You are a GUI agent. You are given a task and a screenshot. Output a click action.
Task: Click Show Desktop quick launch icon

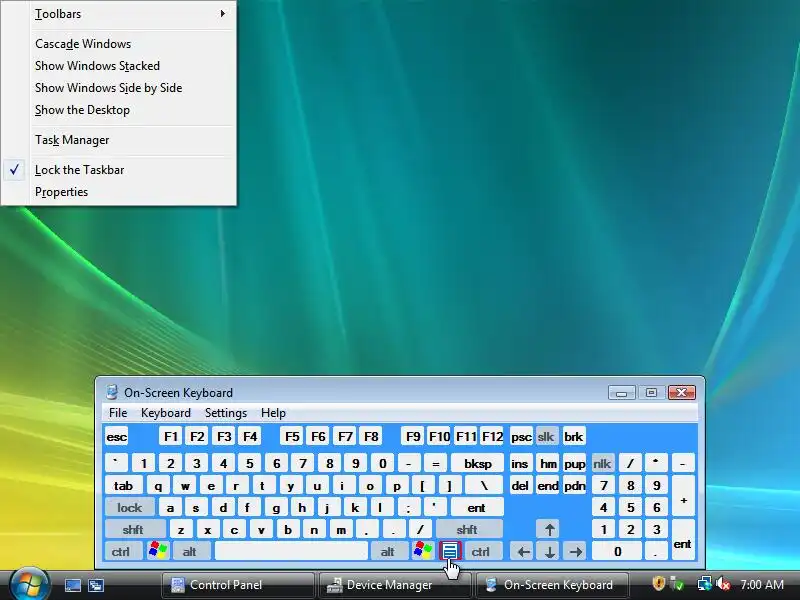[73, 585]
